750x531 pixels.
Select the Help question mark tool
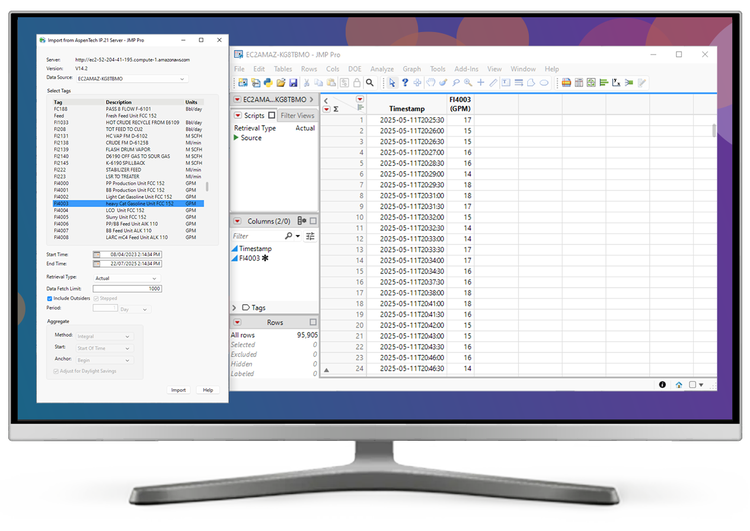(x=405, y=83)
